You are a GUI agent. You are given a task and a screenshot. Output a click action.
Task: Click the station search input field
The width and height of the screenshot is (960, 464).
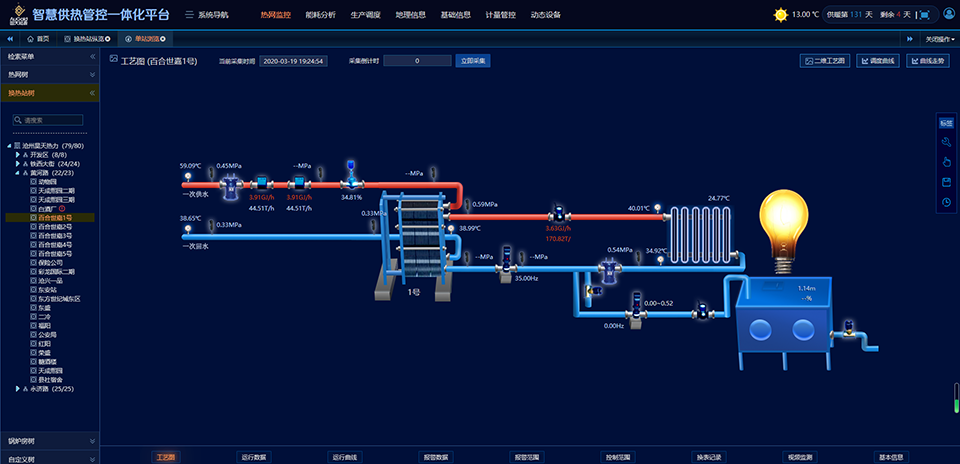click(60, 120)
